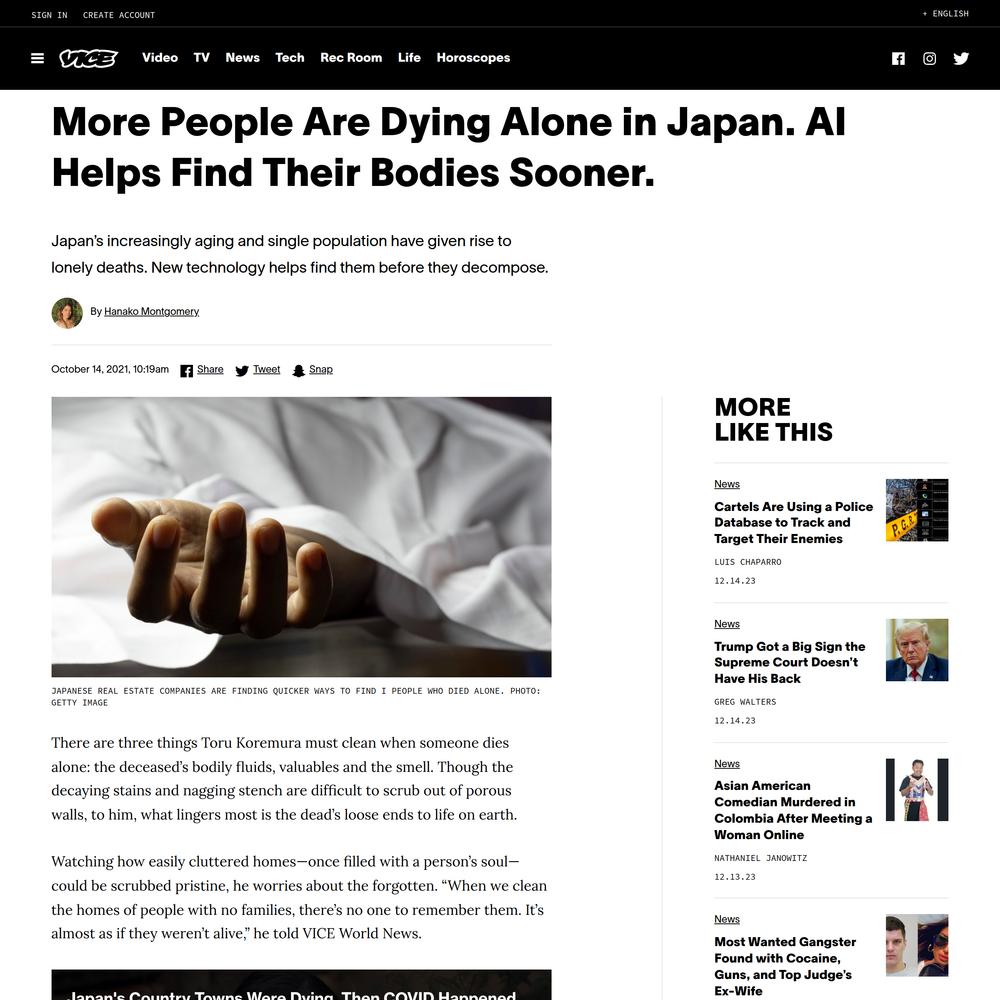Open VICE's Instagram icon in header
The width and height of the screenshot is (1000, 1000).
tap(929, 59)
